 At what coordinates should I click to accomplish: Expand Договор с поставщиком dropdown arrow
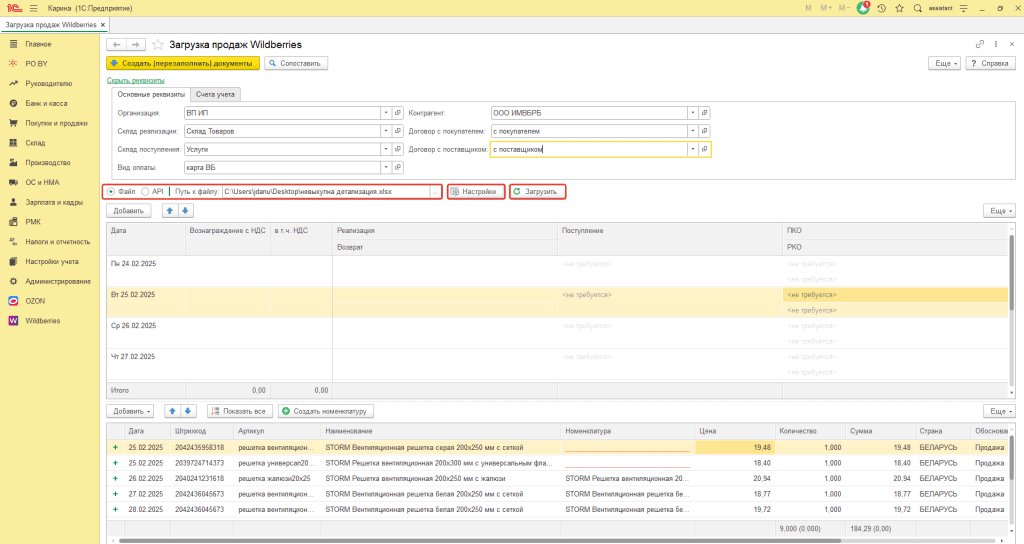coord(692,150)
